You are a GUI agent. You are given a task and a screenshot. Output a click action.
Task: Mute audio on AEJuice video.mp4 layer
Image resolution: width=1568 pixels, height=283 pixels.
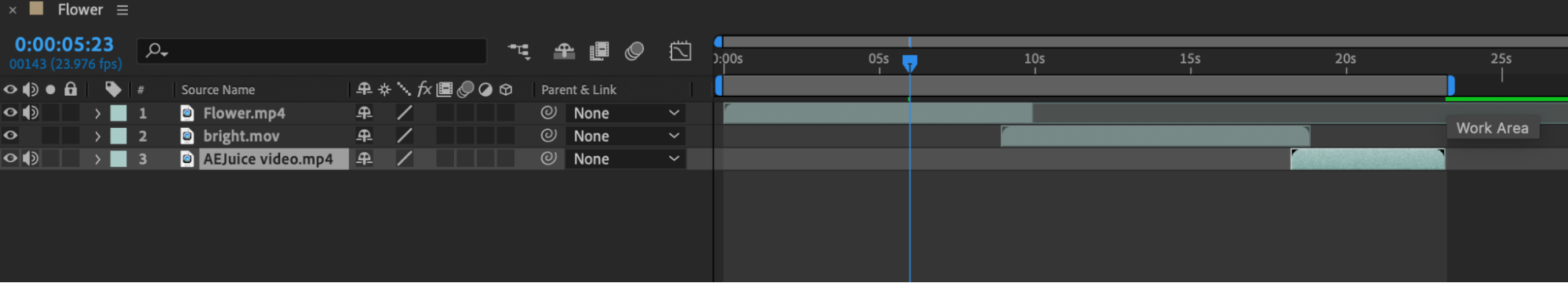pos(31,158)
